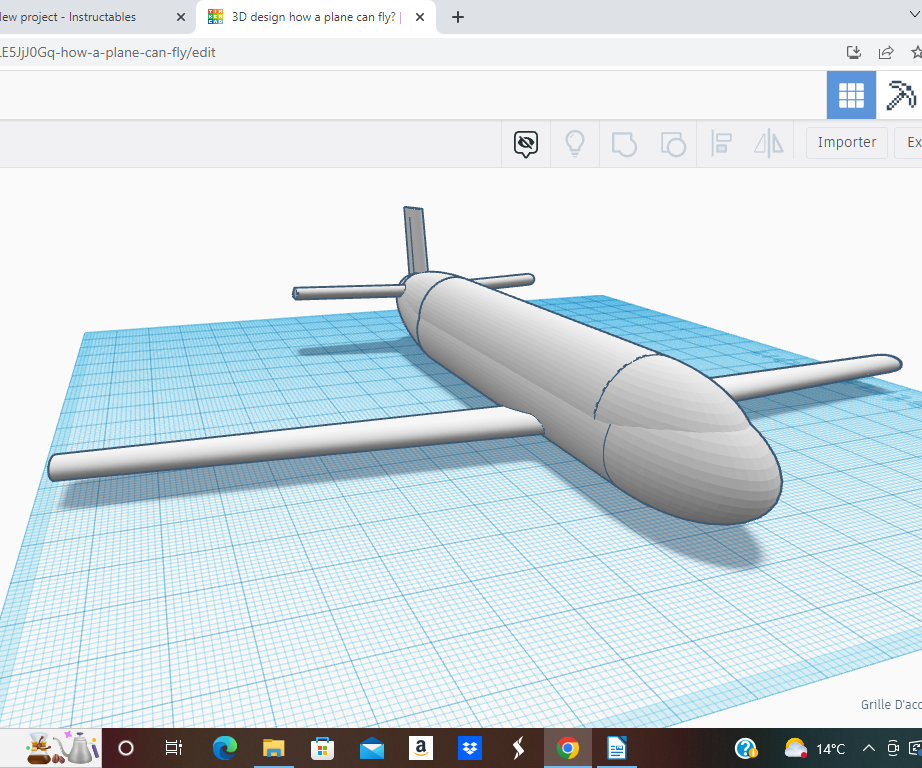Expand hidden icons in the system tray
Image resolution: width=922 pixels, height=768 pixels.
point(868,747)
